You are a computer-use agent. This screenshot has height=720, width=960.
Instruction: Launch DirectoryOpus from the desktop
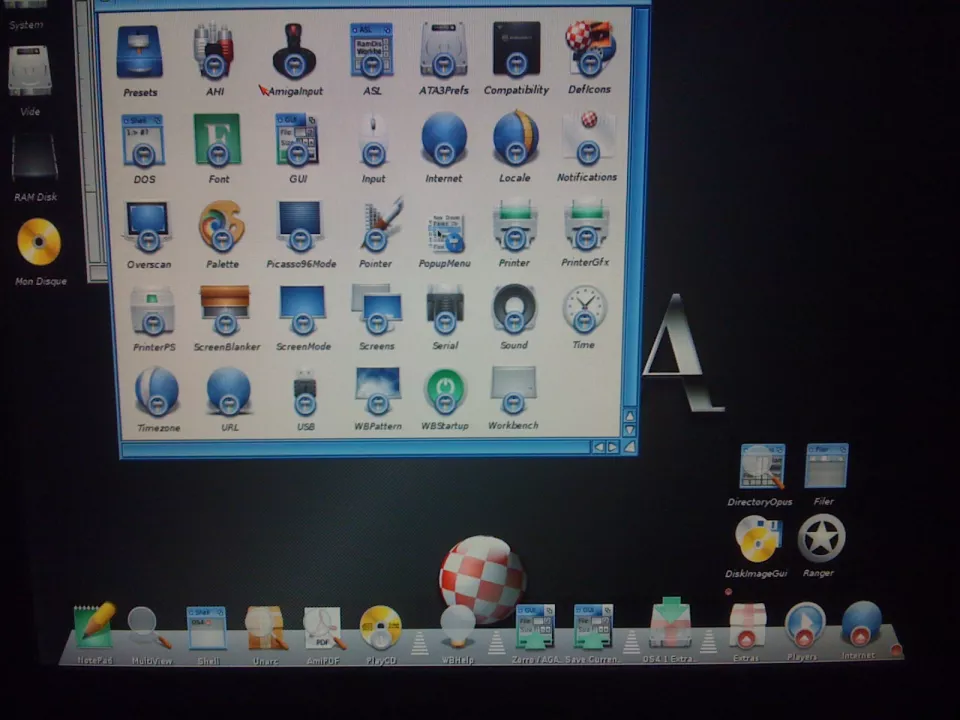pyautogui.click(x=761, y=469)
